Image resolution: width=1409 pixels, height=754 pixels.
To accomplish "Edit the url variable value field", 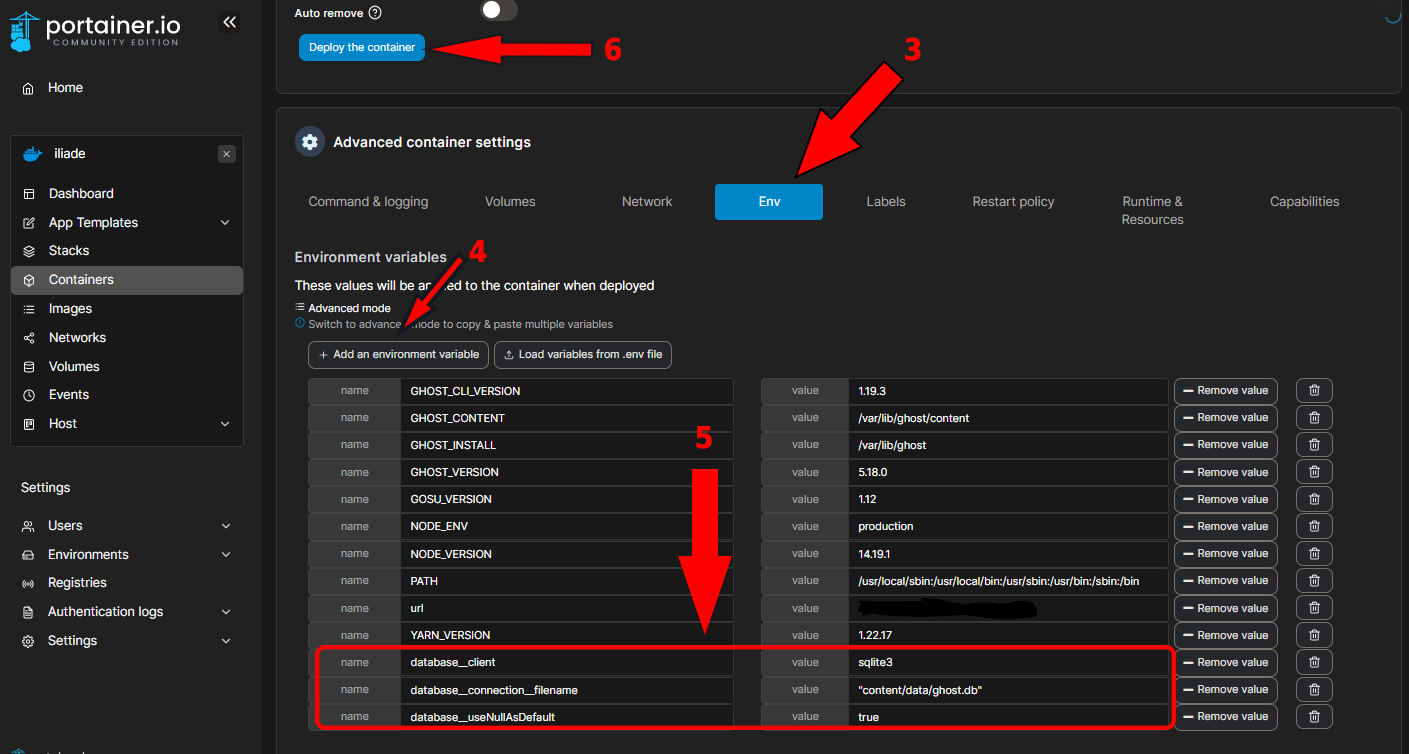I will click(1008, 608).
